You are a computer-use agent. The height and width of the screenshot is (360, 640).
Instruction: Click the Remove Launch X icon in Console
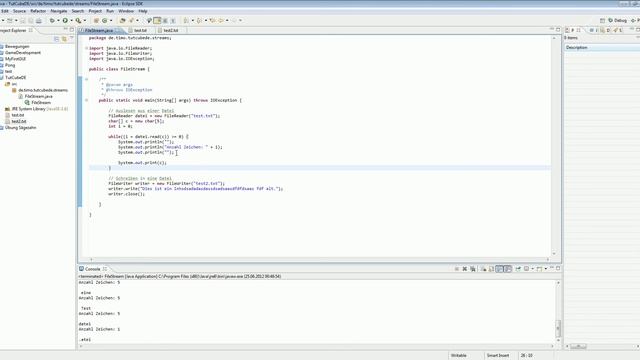coord(464,269)
